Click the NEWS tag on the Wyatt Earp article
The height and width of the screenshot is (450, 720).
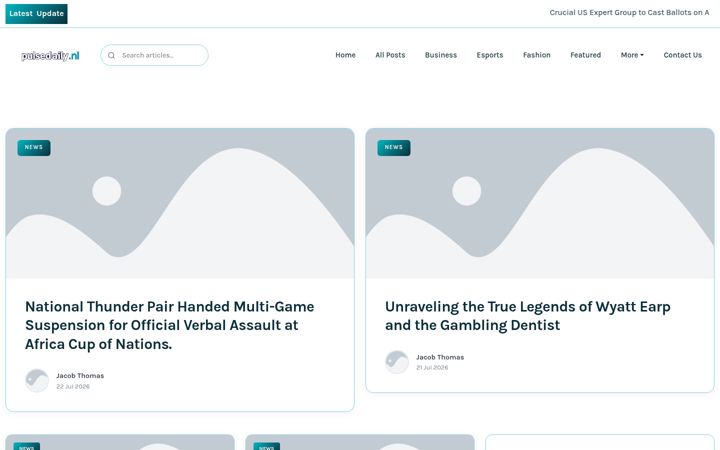click(394, 148)
